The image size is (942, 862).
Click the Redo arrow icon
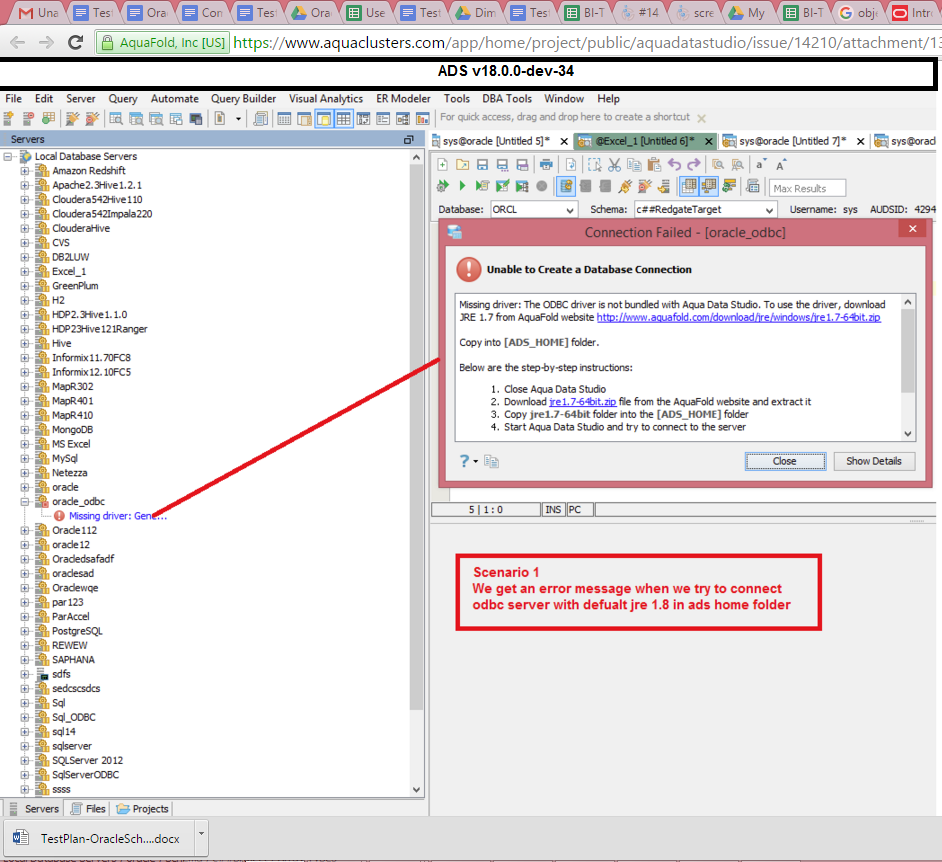click(x=694, y=165)
